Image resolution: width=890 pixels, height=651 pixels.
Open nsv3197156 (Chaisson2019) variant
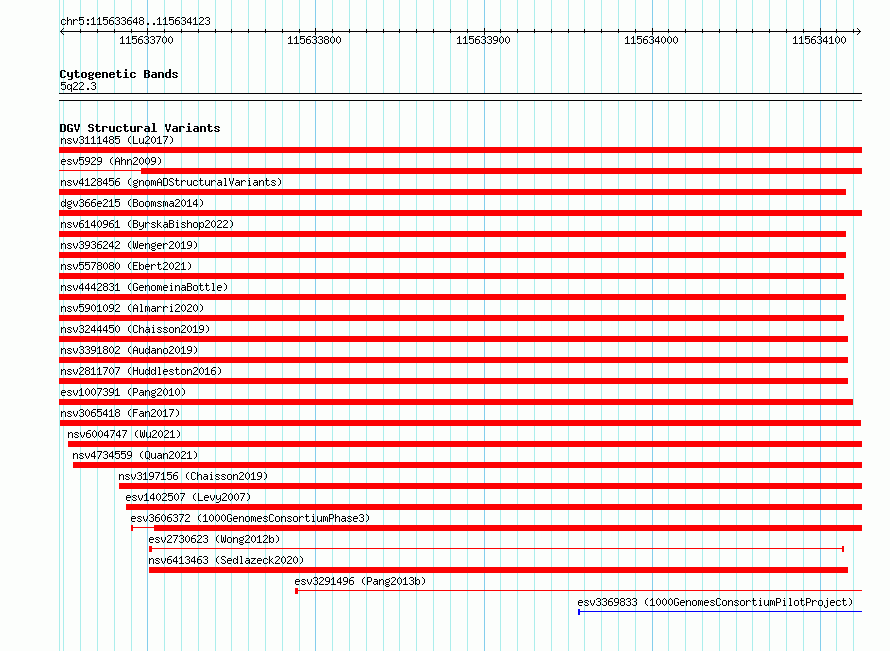[193, 476]
